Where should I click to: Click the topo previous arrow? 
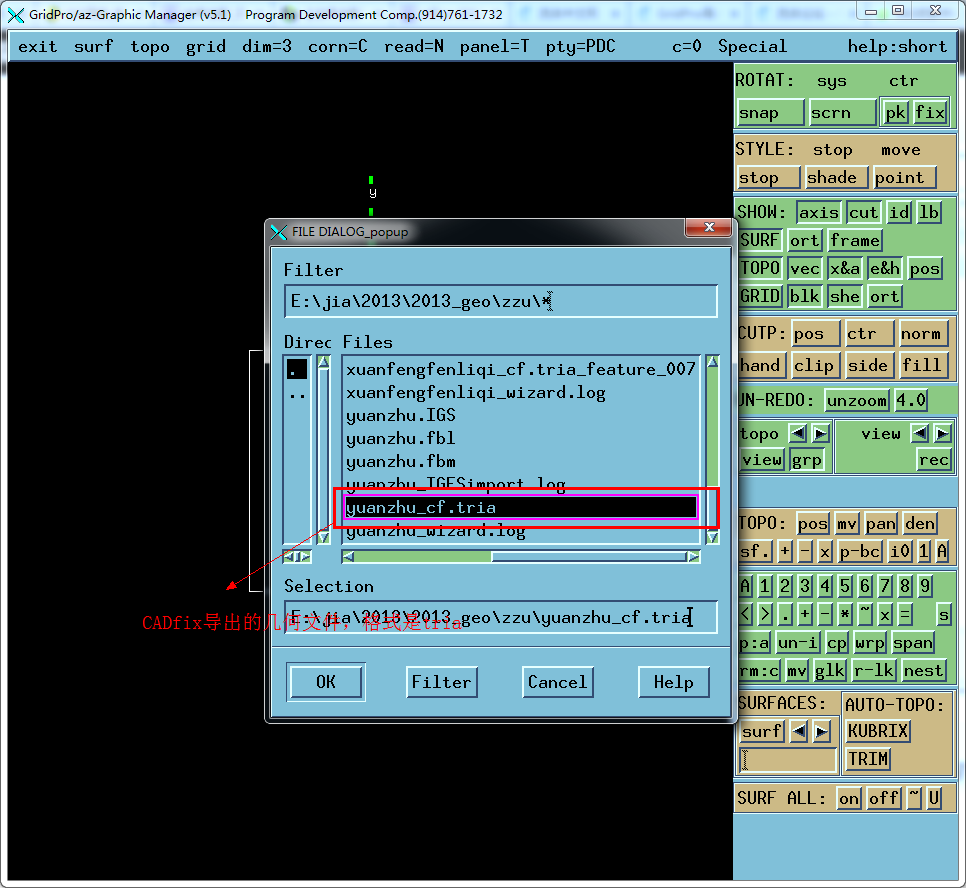798,433
